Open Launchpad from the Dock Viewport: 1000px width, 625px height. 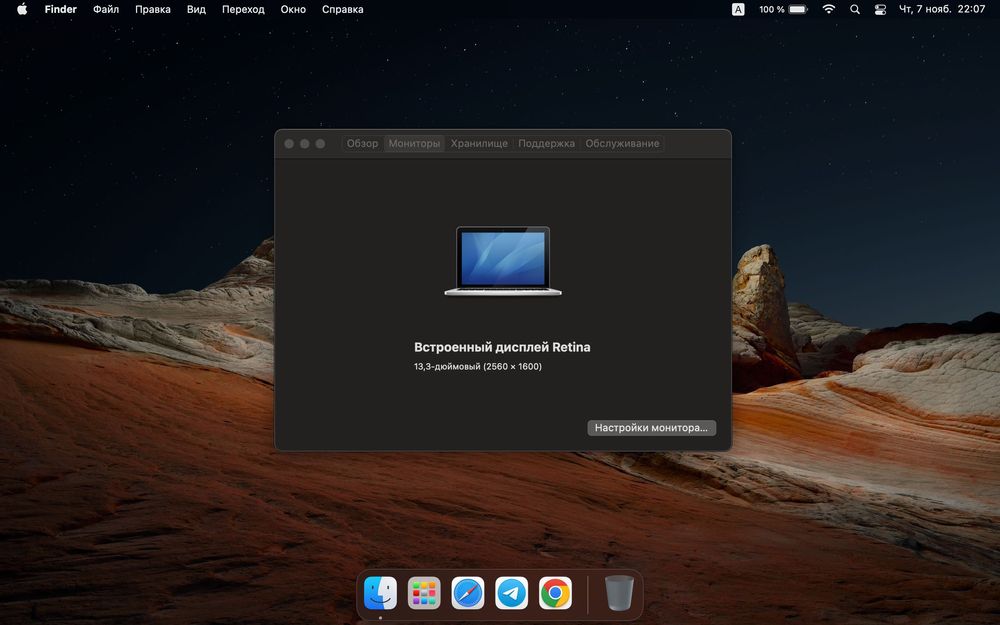pos(424,593)
